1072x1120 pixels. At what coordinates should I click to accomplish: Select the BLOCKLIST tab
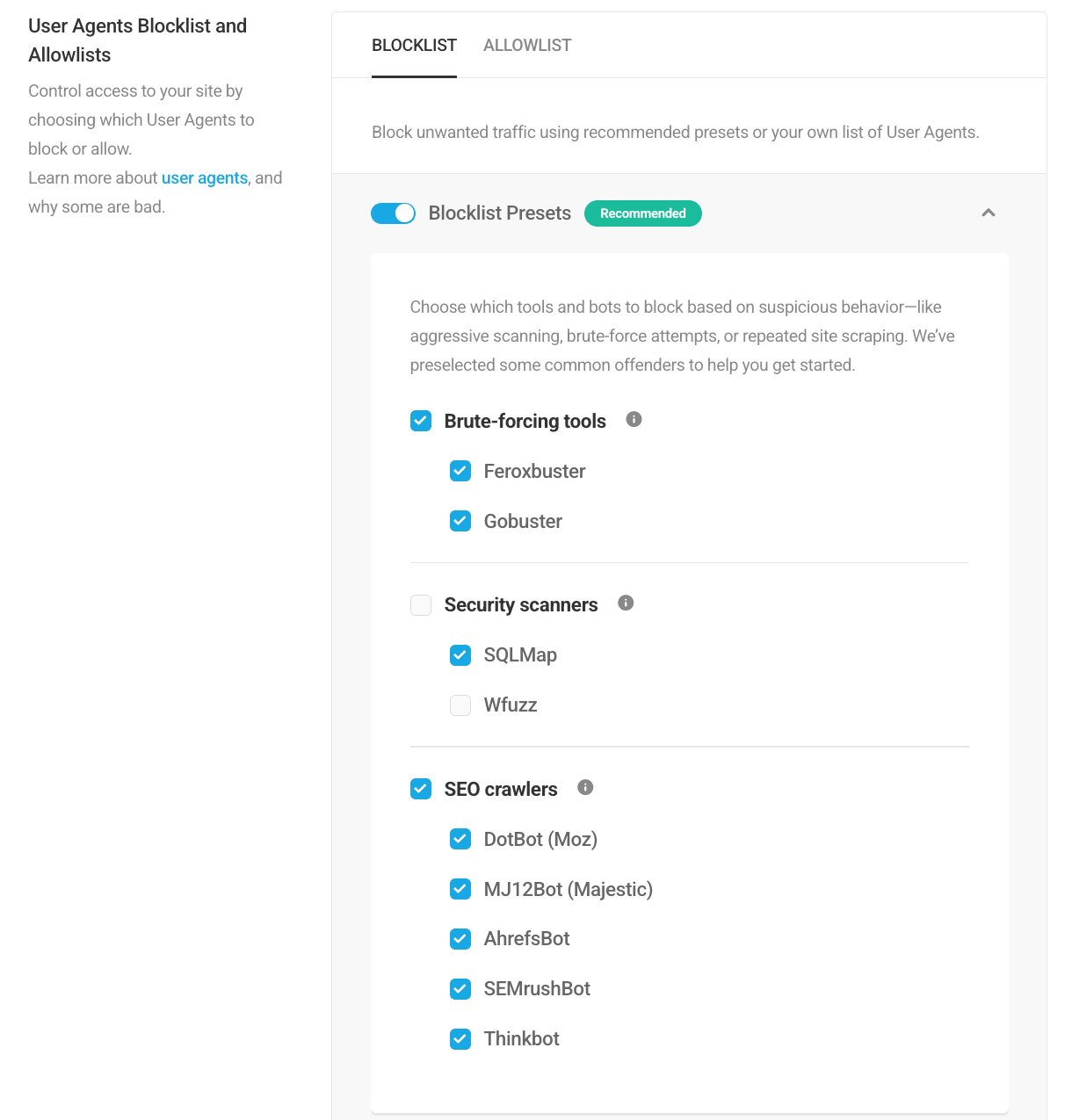414,45
